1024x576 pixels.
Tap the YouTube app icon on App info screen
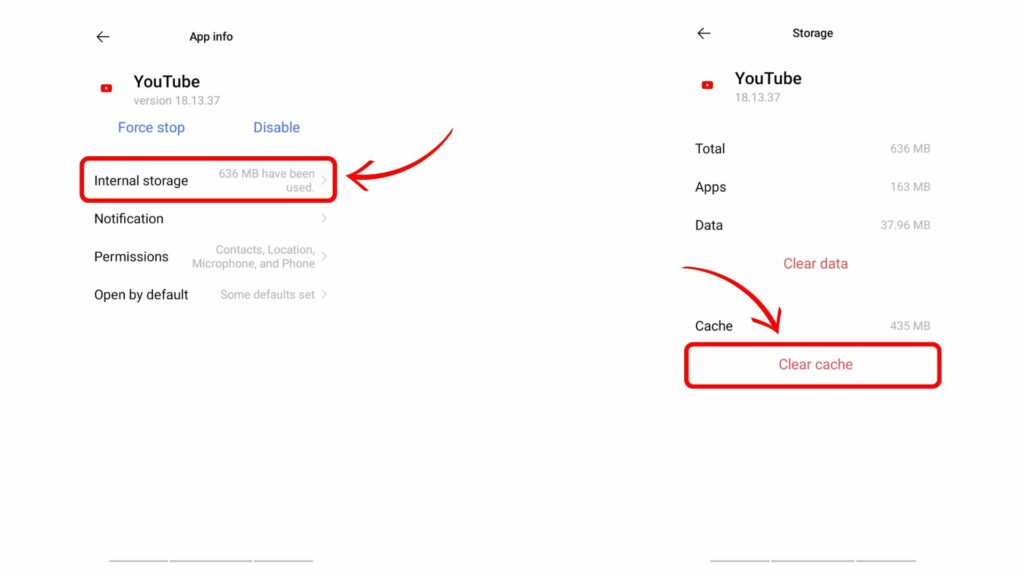coord(106,88)
